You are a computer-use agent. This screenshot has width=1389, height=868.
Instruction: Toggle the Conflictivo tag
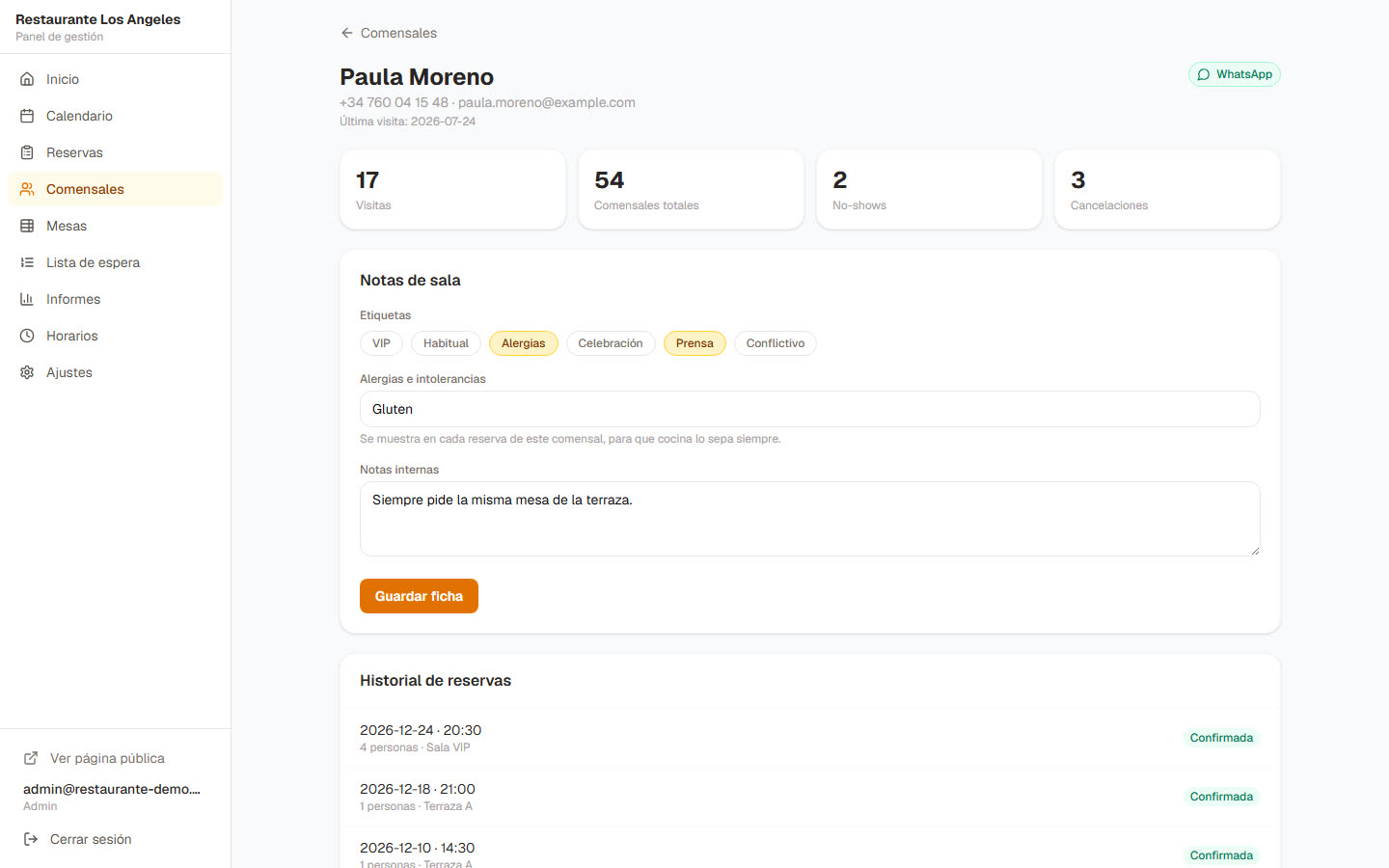tap(776, 343)
